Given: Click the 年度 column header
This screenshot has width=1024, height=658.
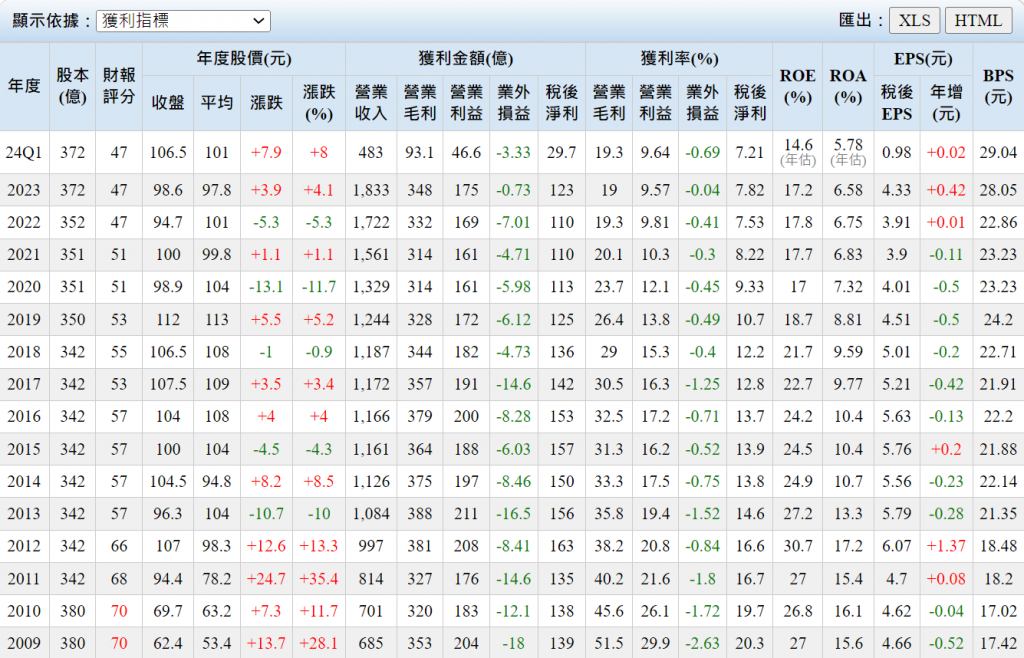Looking at the screenshot, I should coord(24,87).
